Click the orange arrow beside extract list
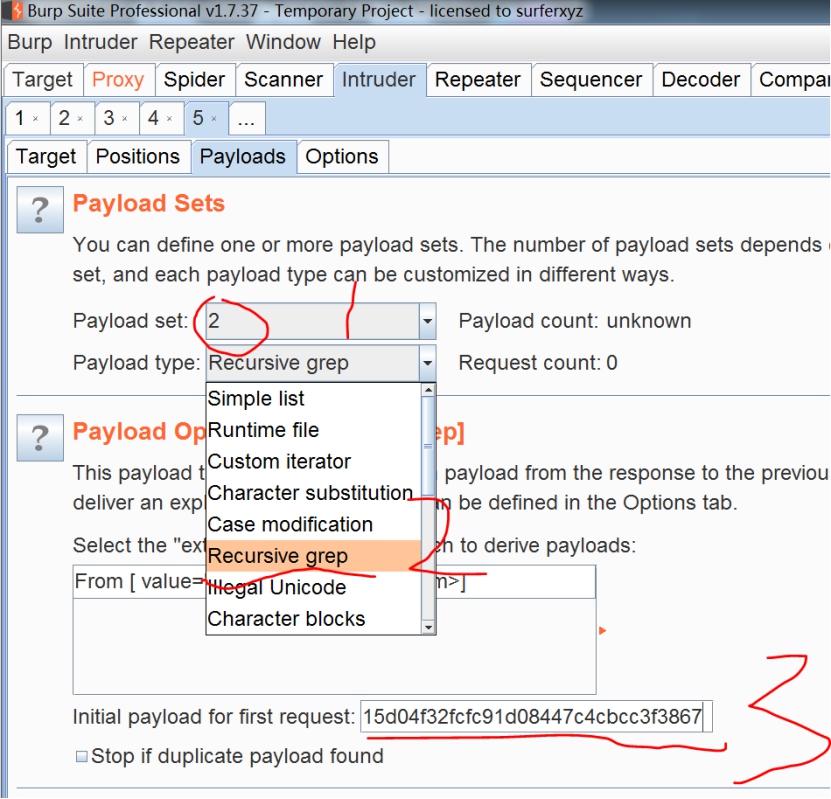The image size is (831, 799). pyautogui.click(x=602, y=631)
